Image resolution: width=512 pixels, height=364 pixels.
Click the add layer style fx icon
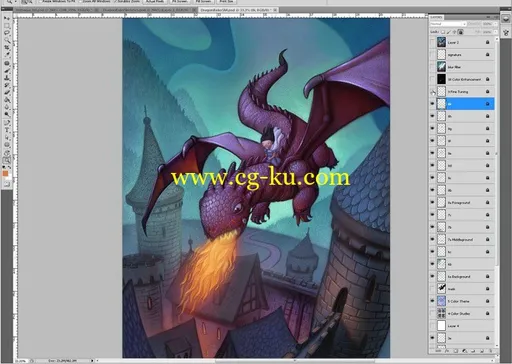pyautogui.click(x=447, y=351)
